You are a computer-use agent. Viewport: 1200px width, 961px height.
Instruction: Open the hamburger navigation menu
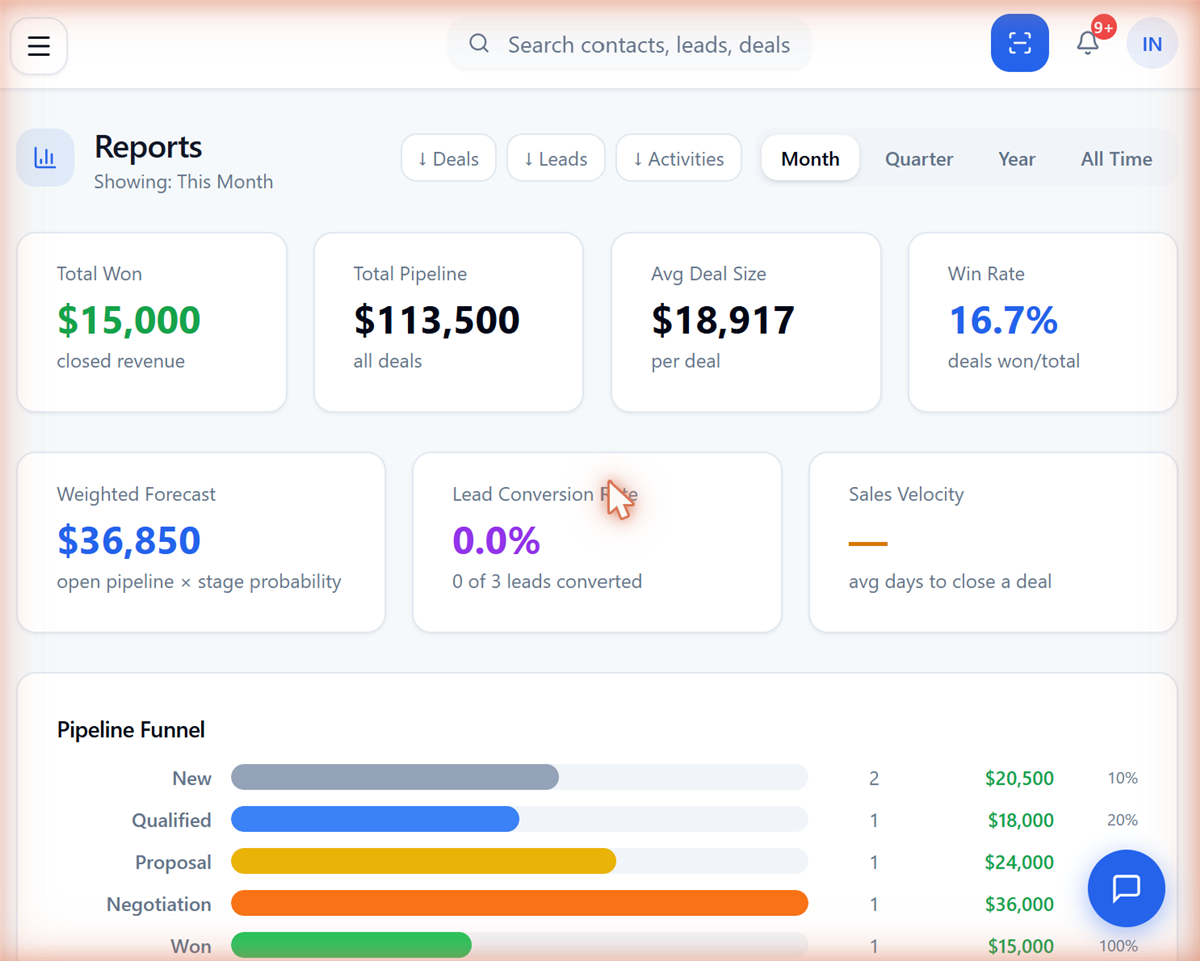coord(39,46)
